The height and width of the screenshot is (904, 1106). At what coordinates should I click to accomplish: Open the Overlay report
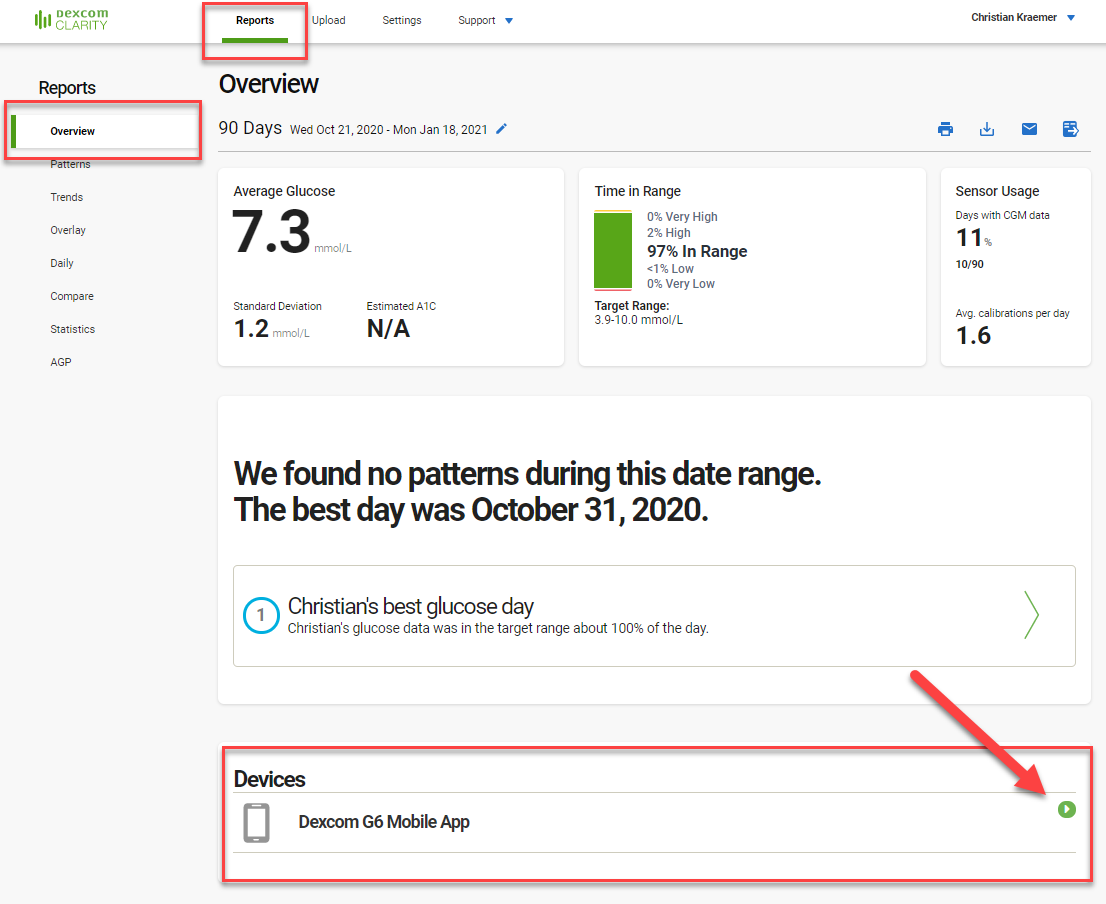point(68,231)
